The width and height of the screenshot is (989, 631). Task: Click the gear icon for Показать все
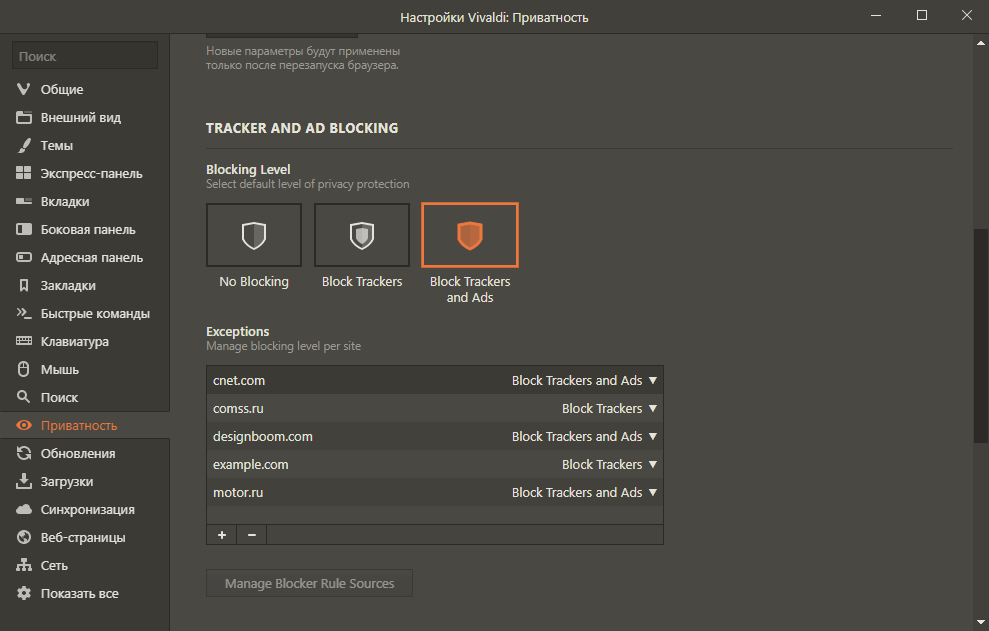tap(24, 594)
